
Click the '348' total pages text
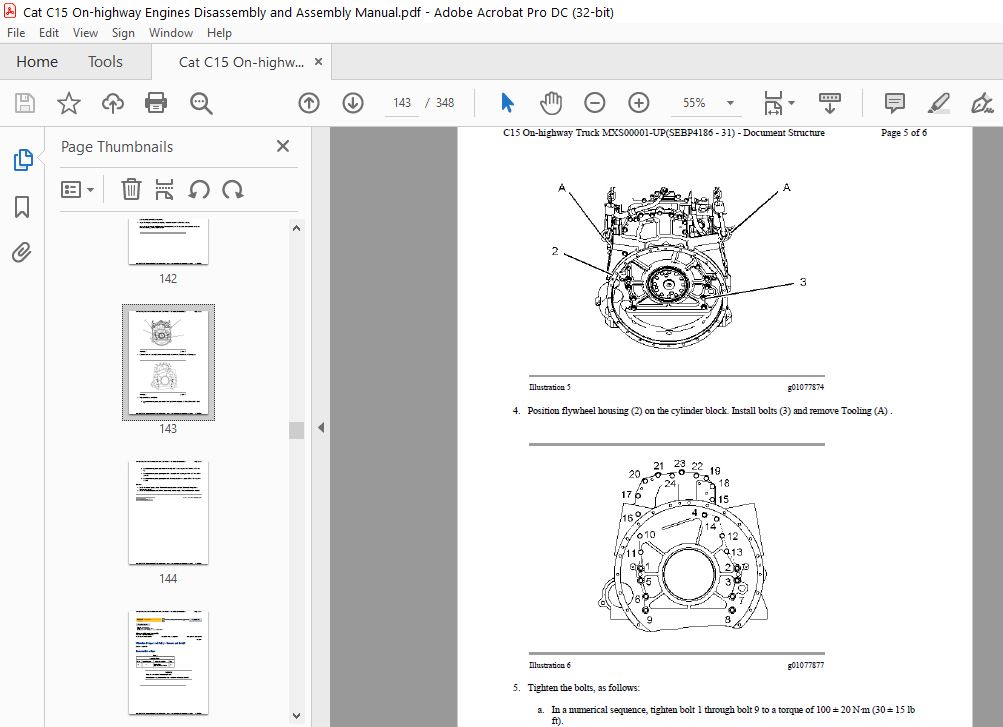[x=445, y=103]
